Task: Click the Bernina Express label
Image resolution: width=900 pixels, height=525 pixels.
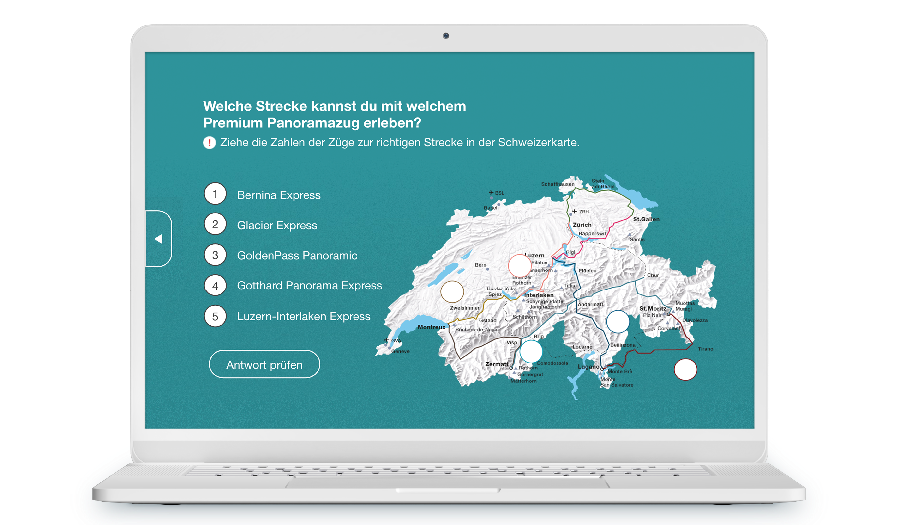Action: pos(279,195)
